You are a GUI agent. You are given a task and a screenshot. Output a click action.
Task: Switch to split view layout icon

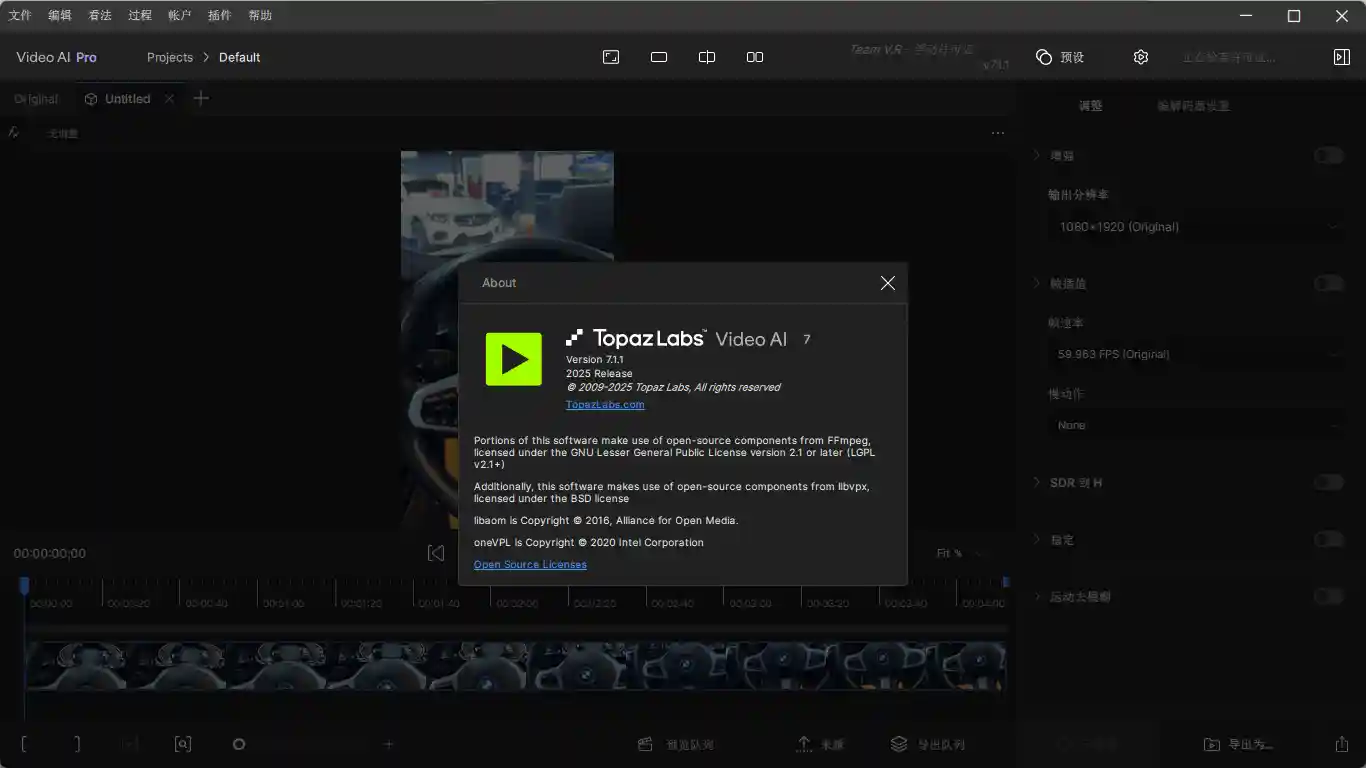(707, 57)
